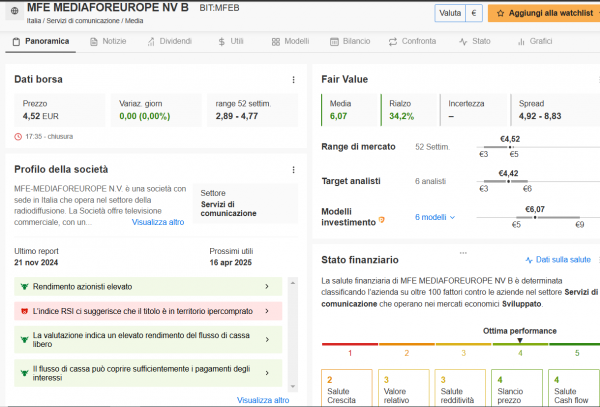Open the Profilo della società three-dot menu
Image resolution: width=600 pixels, height=407 pixels.
293,170
